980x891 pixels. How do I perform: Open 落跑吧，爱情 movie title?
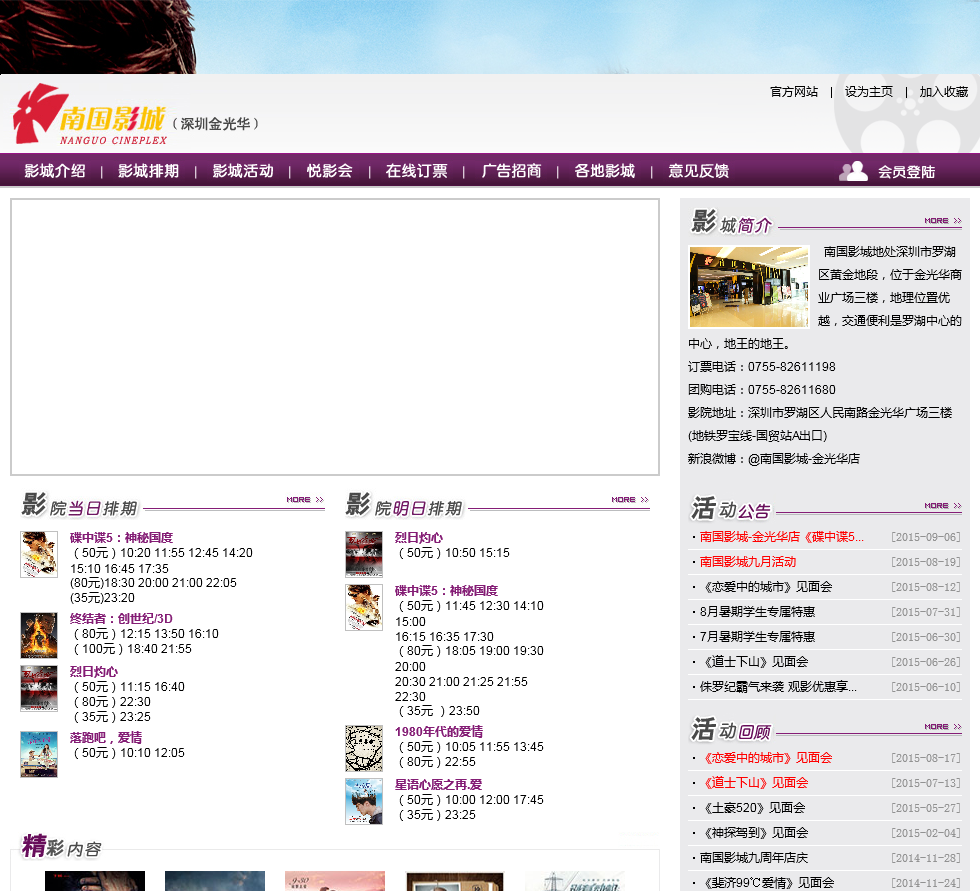(106, 737)
